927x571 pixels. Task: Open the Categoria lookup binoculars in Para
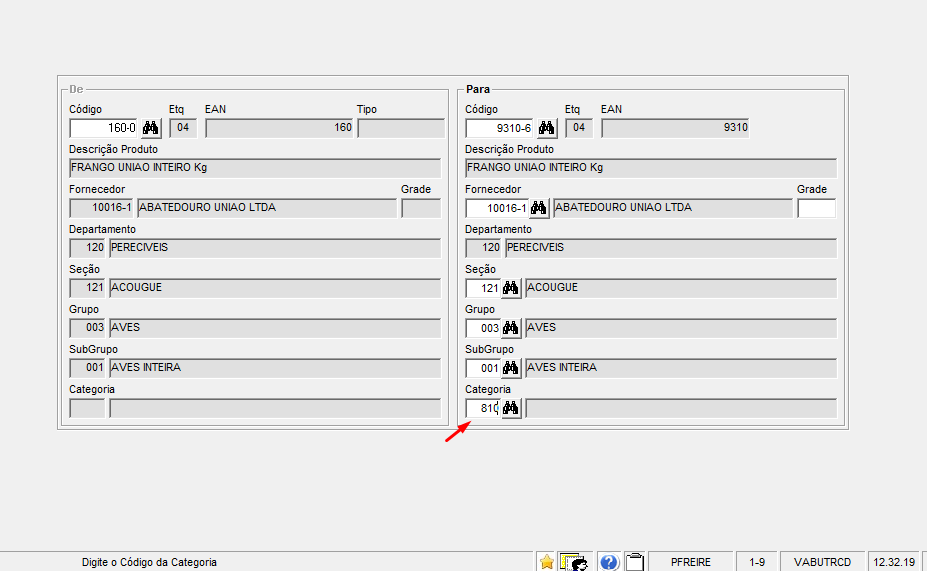(511, 408)
